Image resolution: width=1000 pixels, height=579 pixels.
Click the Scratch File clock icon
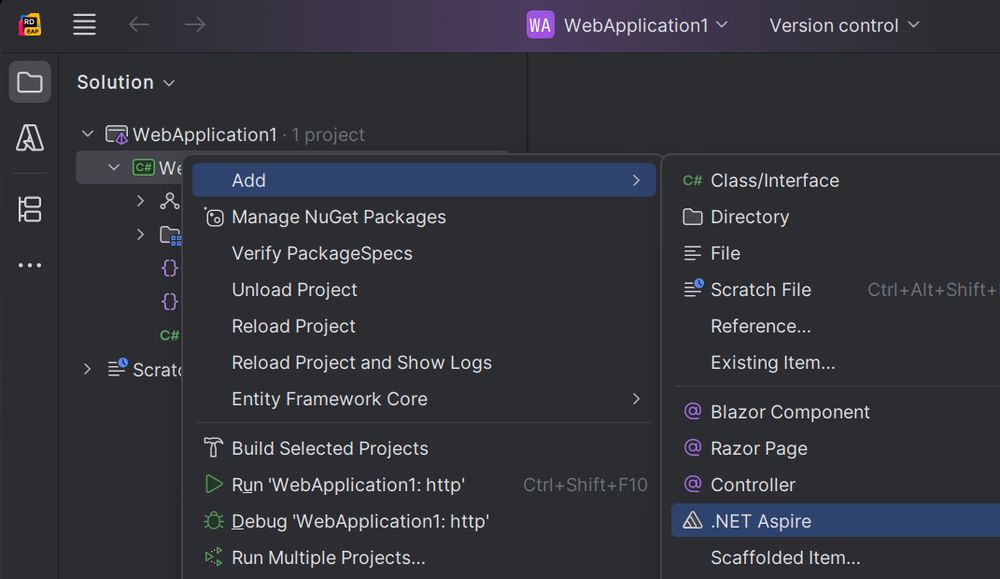coord(693,288)
